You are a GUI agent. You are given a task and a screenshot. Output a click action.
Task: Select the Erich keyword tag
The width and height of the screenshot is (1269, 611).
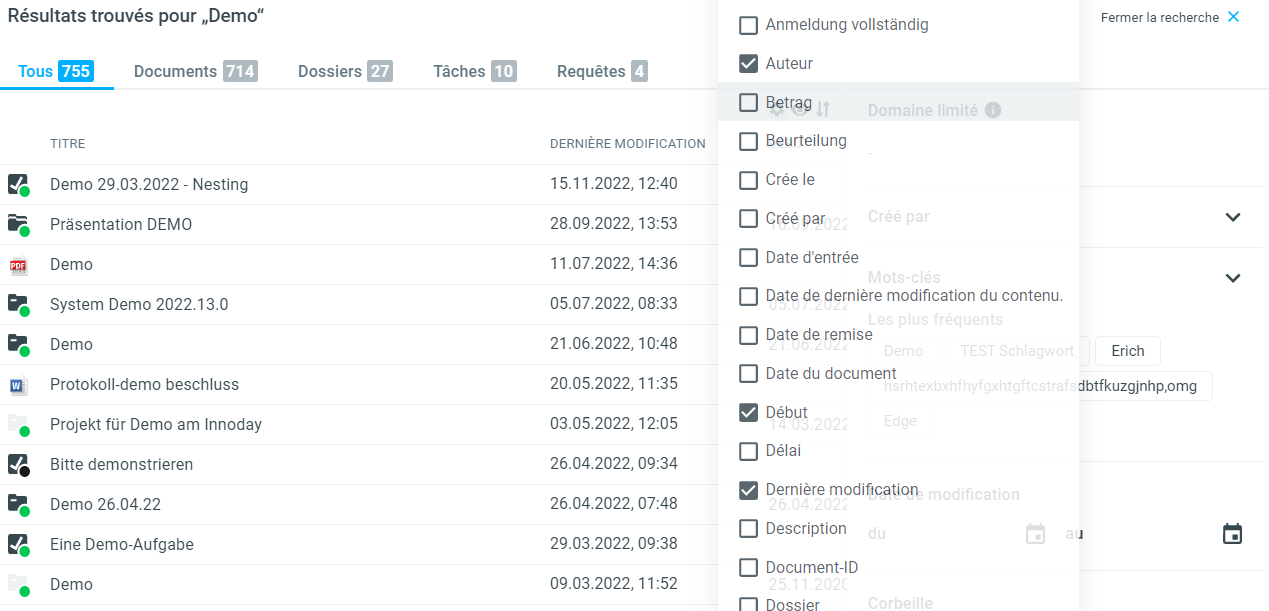1127,351
